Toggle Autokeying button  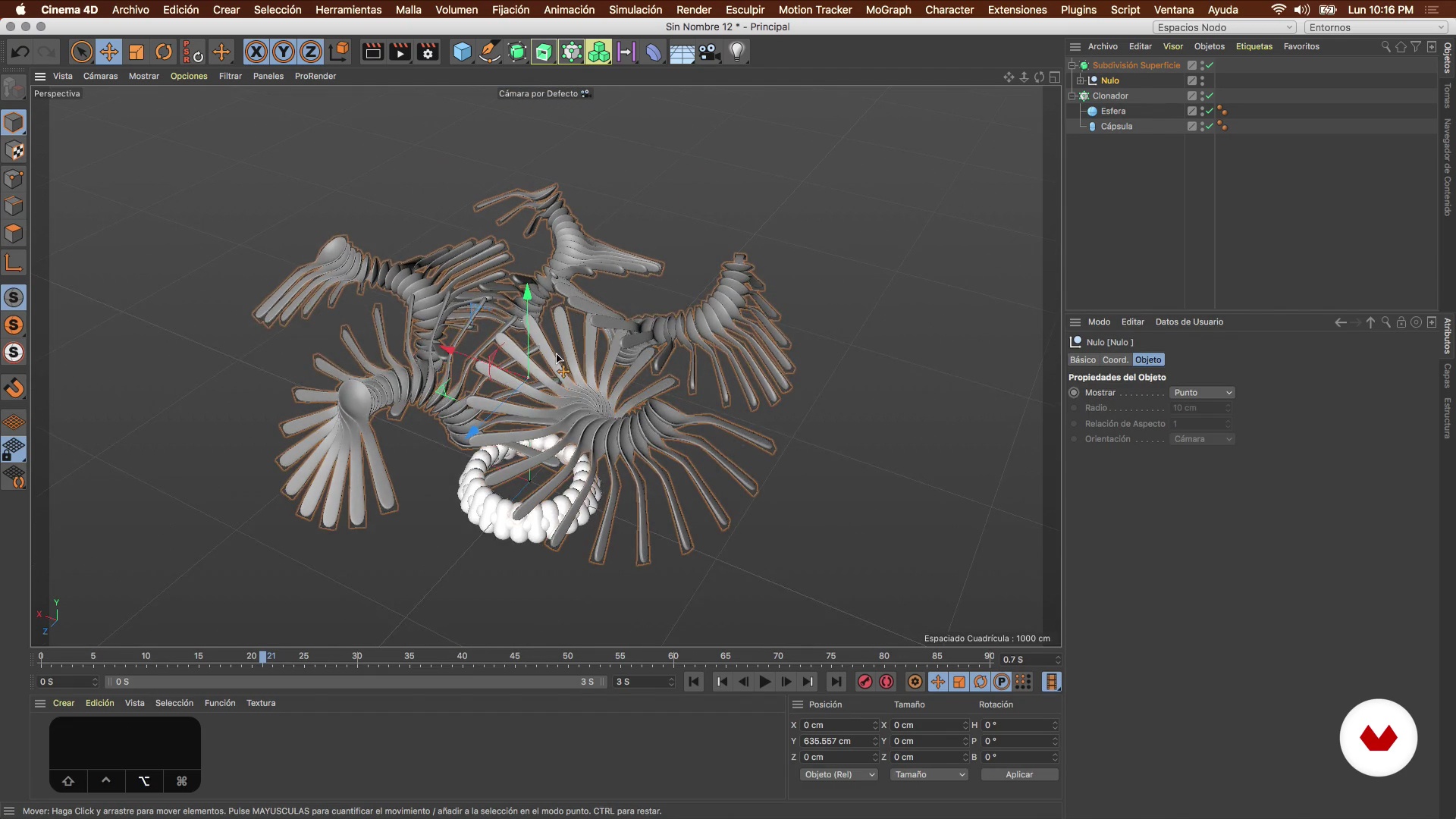[x=886, y=682]
